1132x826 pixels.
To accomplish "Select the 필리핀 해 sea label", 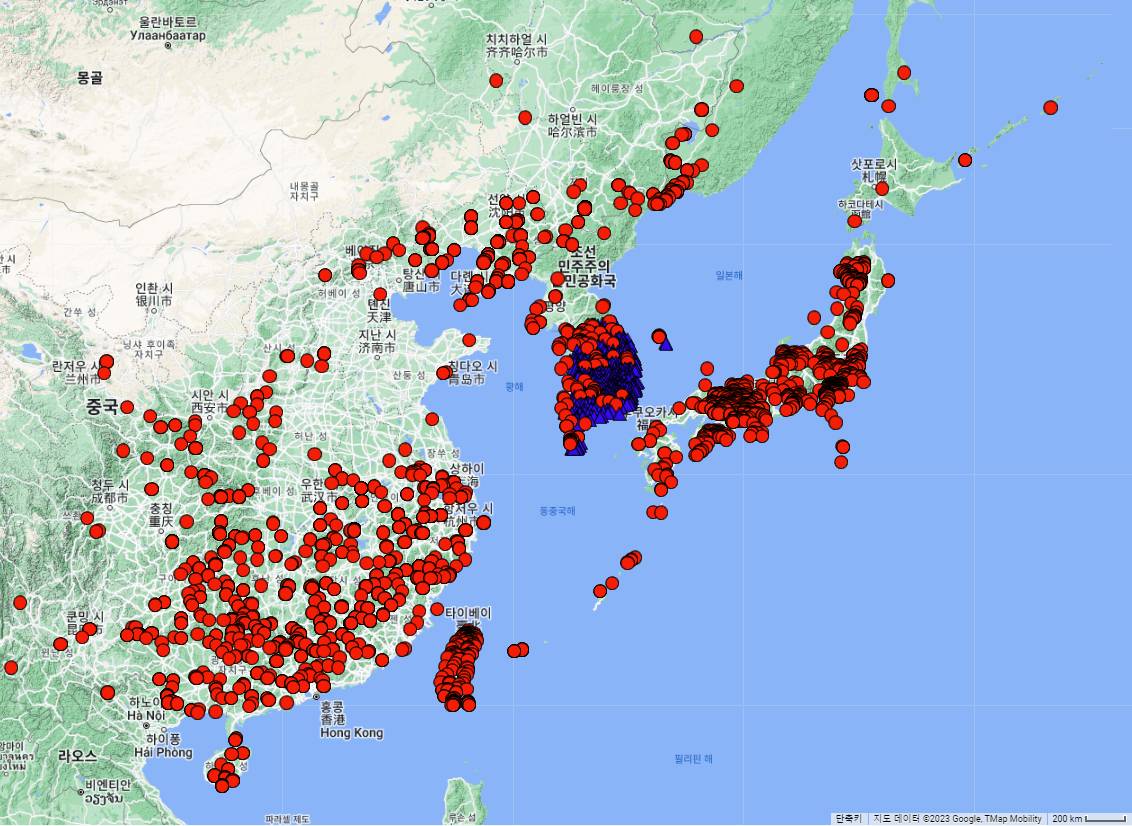I will pyautogui.click(x=693, y=759).
